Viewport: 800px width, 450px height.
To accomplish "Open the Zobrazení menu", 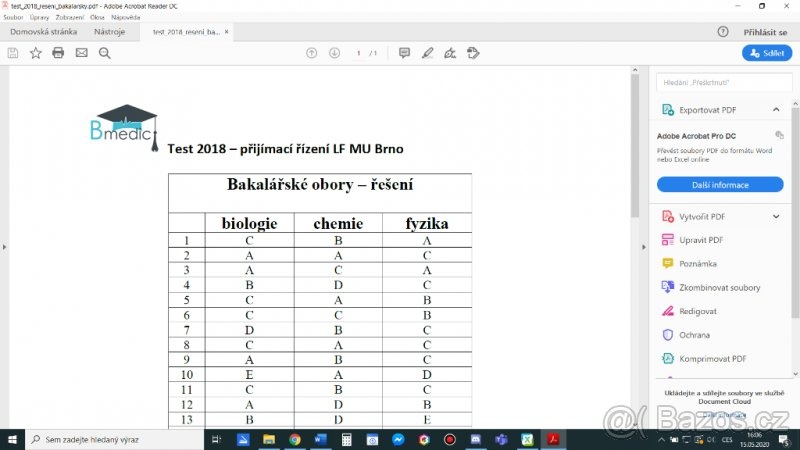I will [x=69, y=17].
